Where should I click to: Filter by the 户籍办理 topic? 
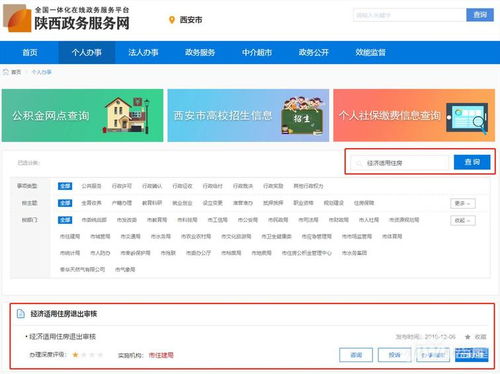pos(122,203)
